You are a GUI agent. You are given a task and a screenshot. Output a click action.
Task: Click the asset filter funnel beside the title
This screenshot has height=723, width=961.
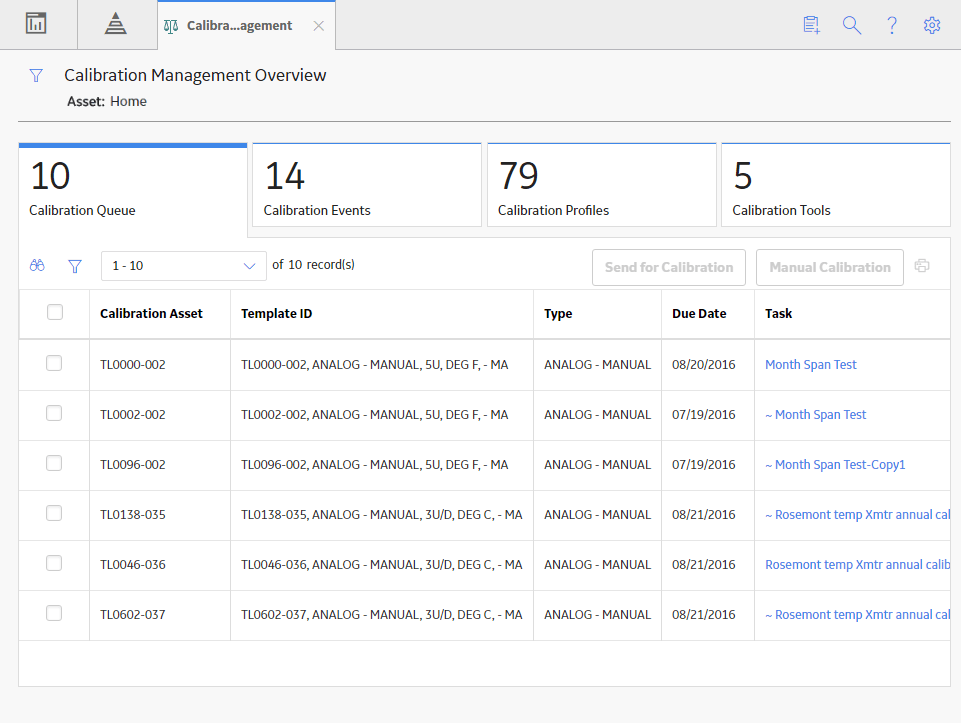click(x=36, y=75)
